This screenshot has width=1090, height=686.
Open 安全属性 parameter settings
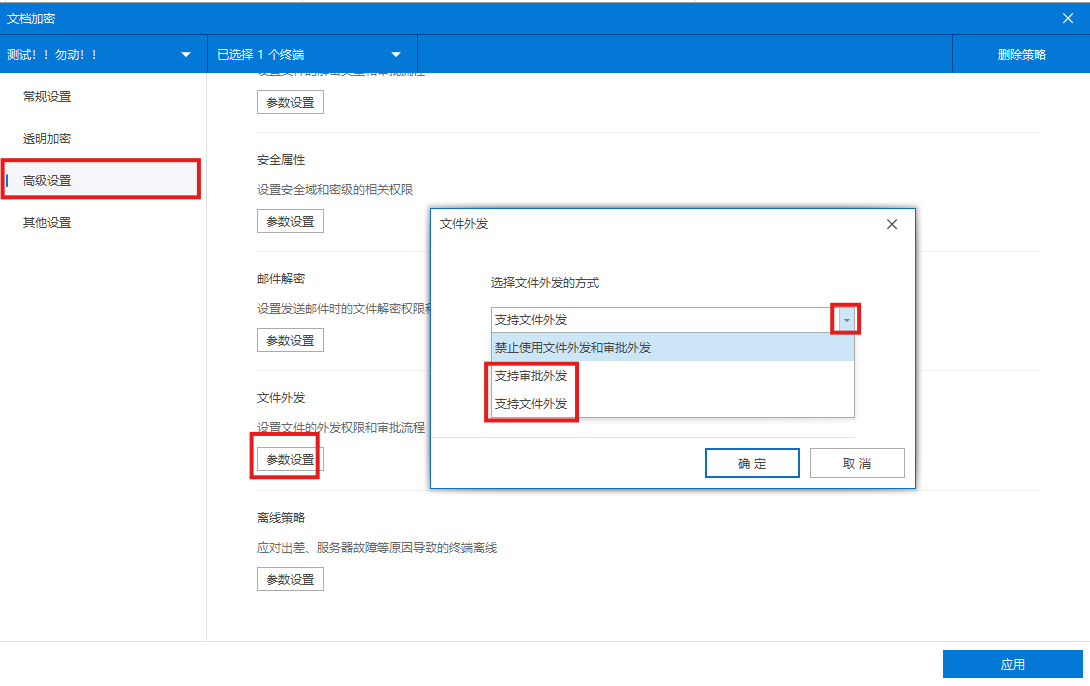pos(290,220)
